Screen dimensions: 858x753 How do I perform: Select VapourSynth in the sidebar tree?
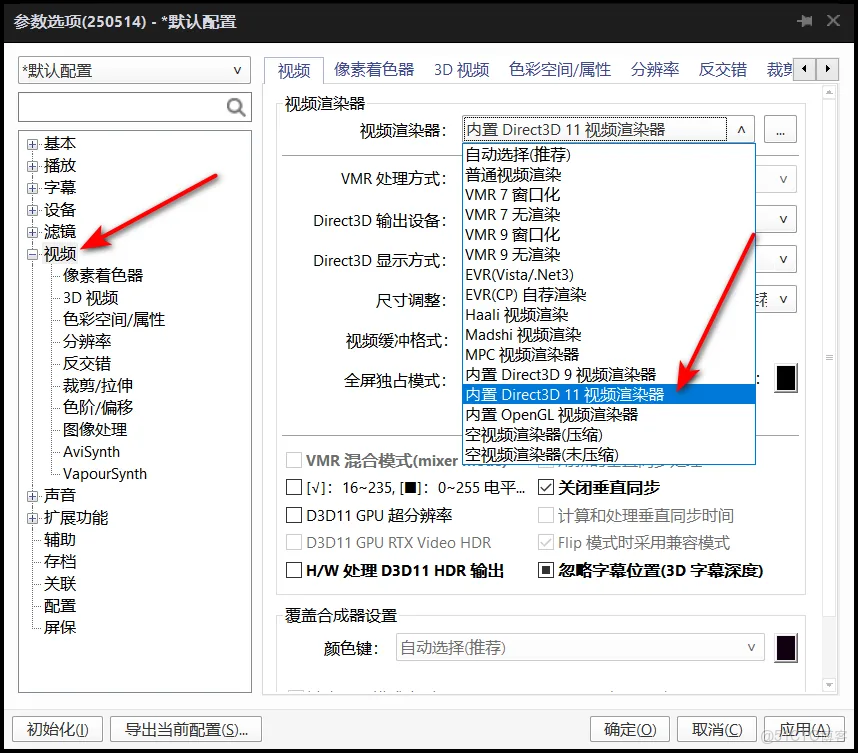pyautogui.click(x=105, y=473)
